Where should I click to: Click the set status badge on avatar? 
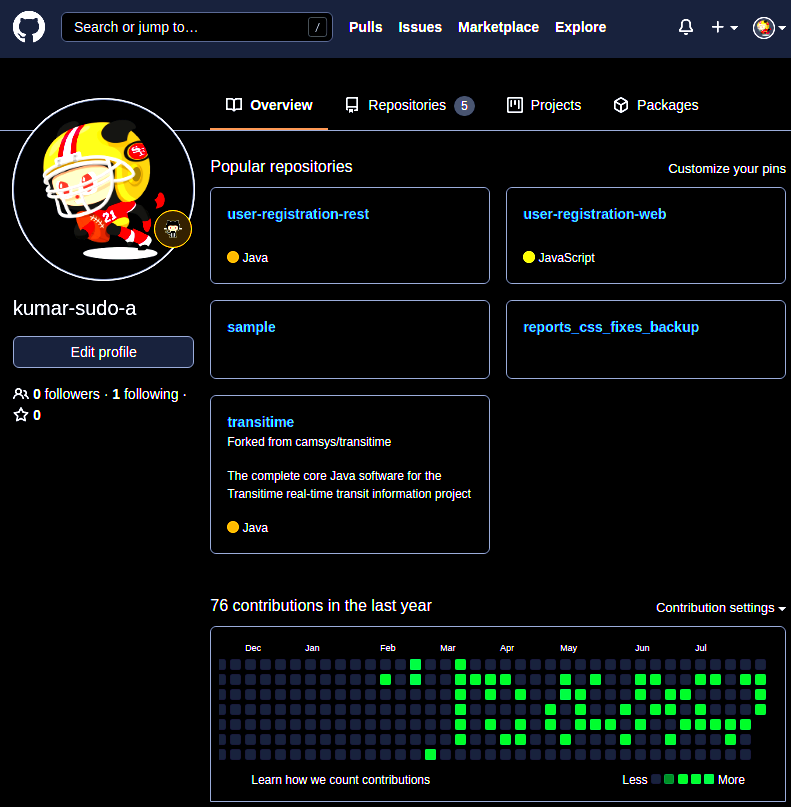173,229
